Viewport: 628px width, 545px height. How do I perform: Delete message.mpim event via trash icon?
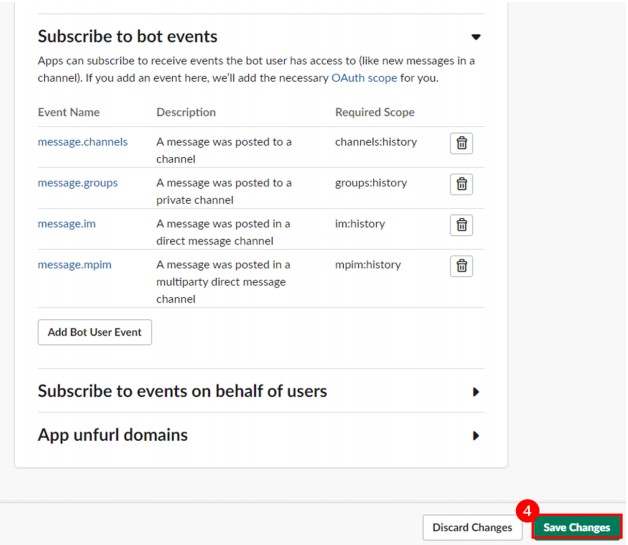[x=461, y=266]
